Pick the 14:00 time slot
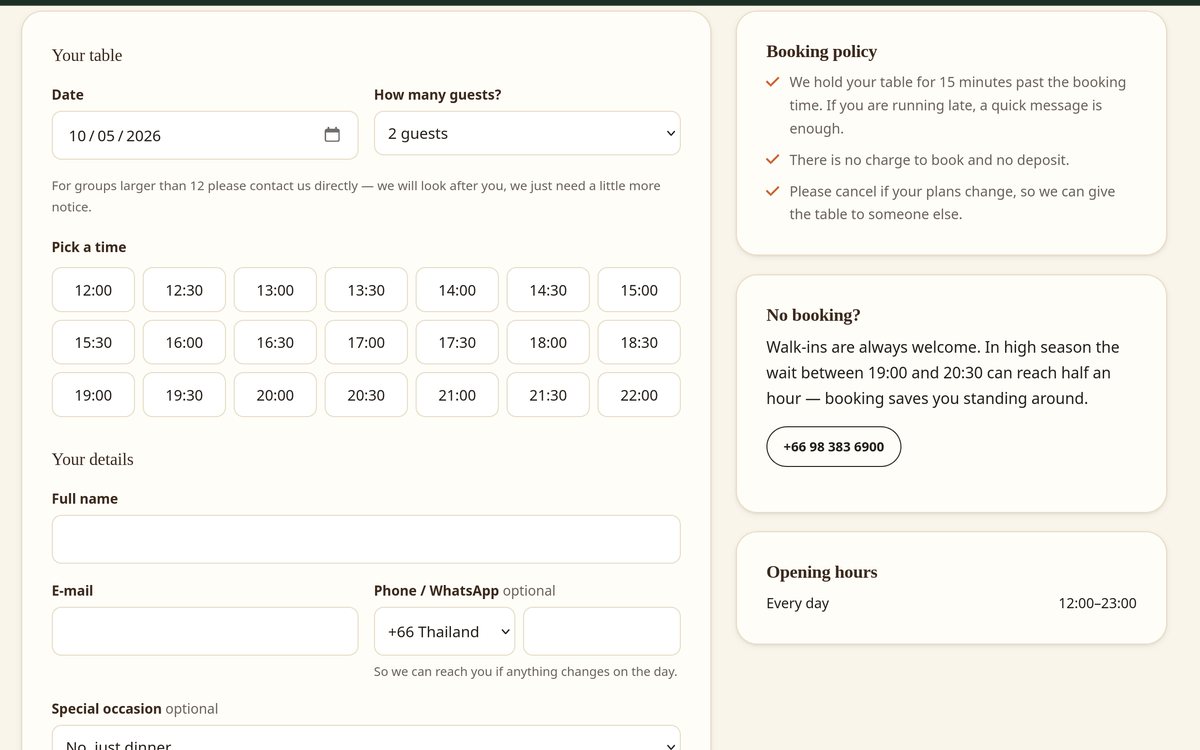Image resolution: width=1200 pixels, height=750 pixels. pos(457,290)
